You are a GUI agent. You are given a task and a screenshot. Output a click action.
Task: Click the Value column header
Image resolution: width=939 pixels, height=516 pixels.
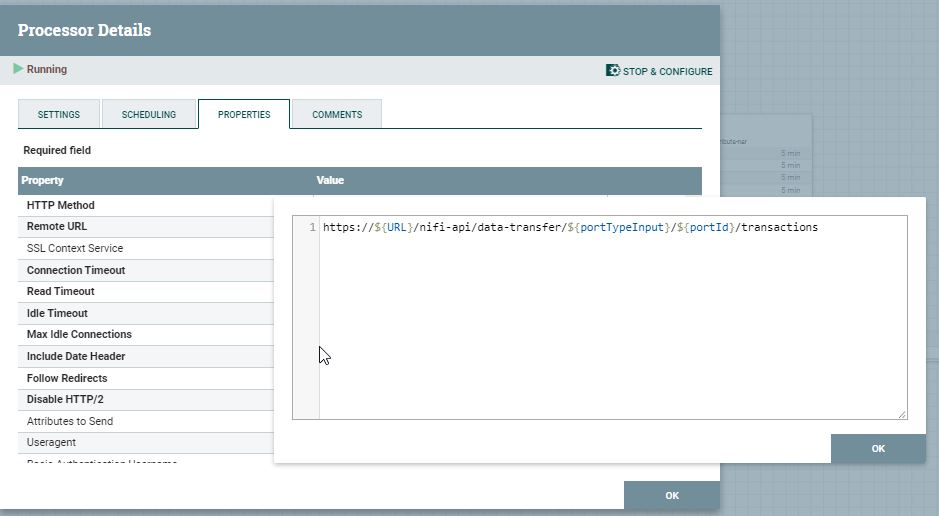330,180
